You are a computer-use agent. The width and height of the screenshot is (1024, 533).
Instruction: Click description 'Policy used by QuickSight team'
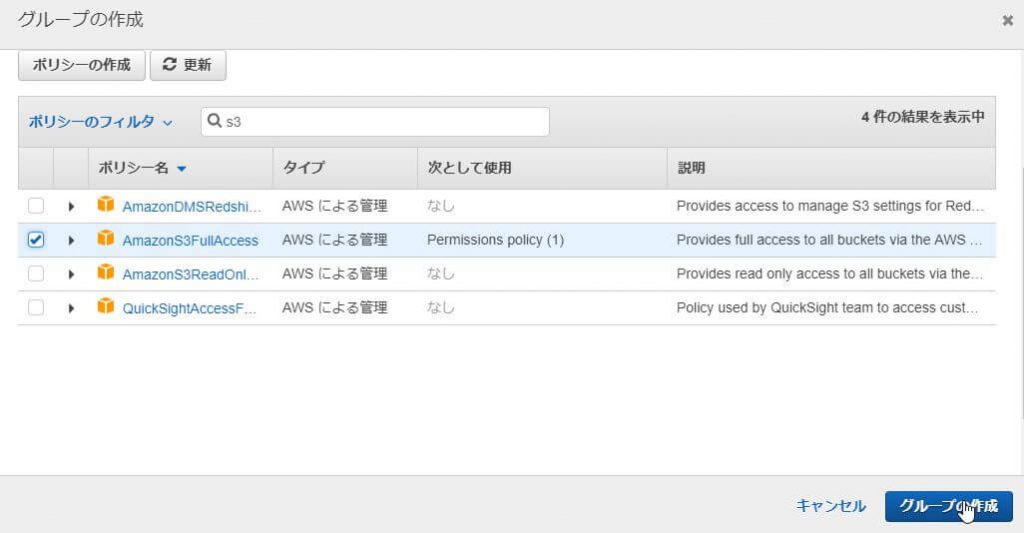pyautogui.click(x=827, y=308)
